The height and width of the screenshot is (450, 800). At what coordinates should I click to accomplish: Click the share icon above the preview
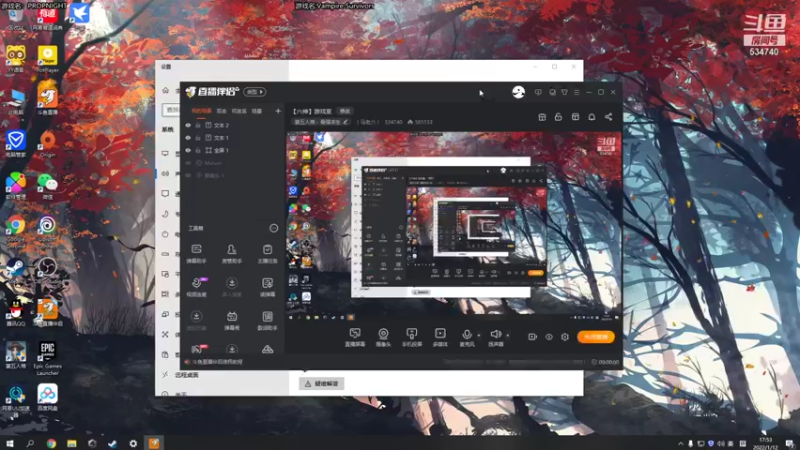click(x=608, y=117)
